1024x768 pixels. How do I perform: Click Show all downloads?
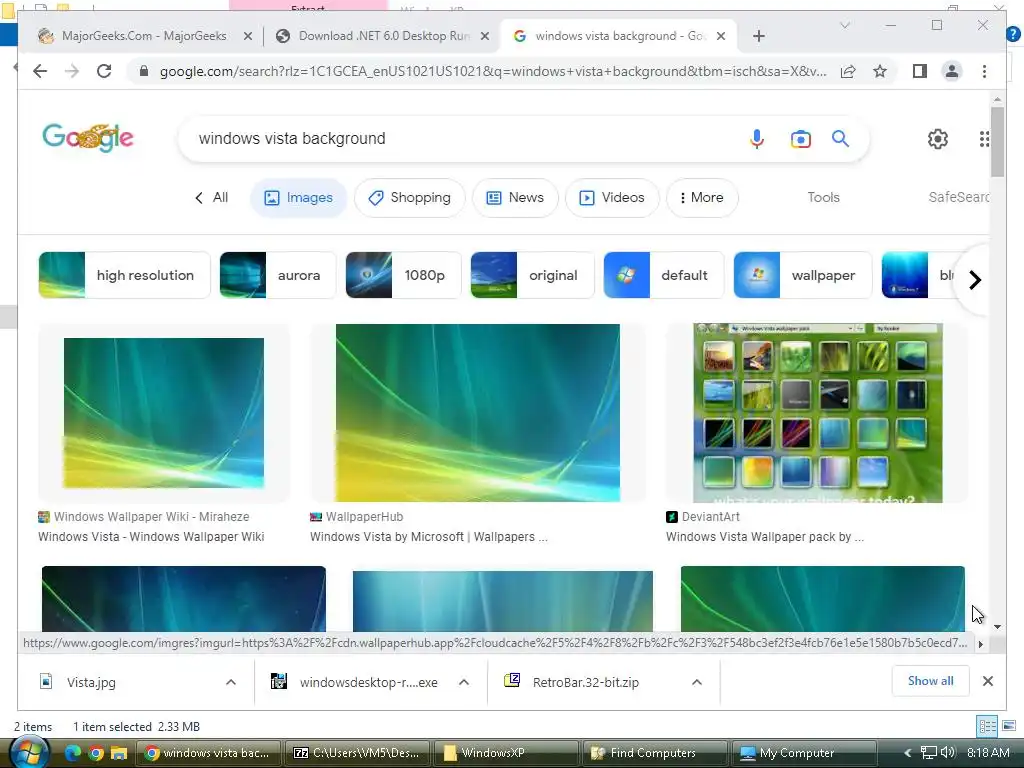click(x=930, y=680)
